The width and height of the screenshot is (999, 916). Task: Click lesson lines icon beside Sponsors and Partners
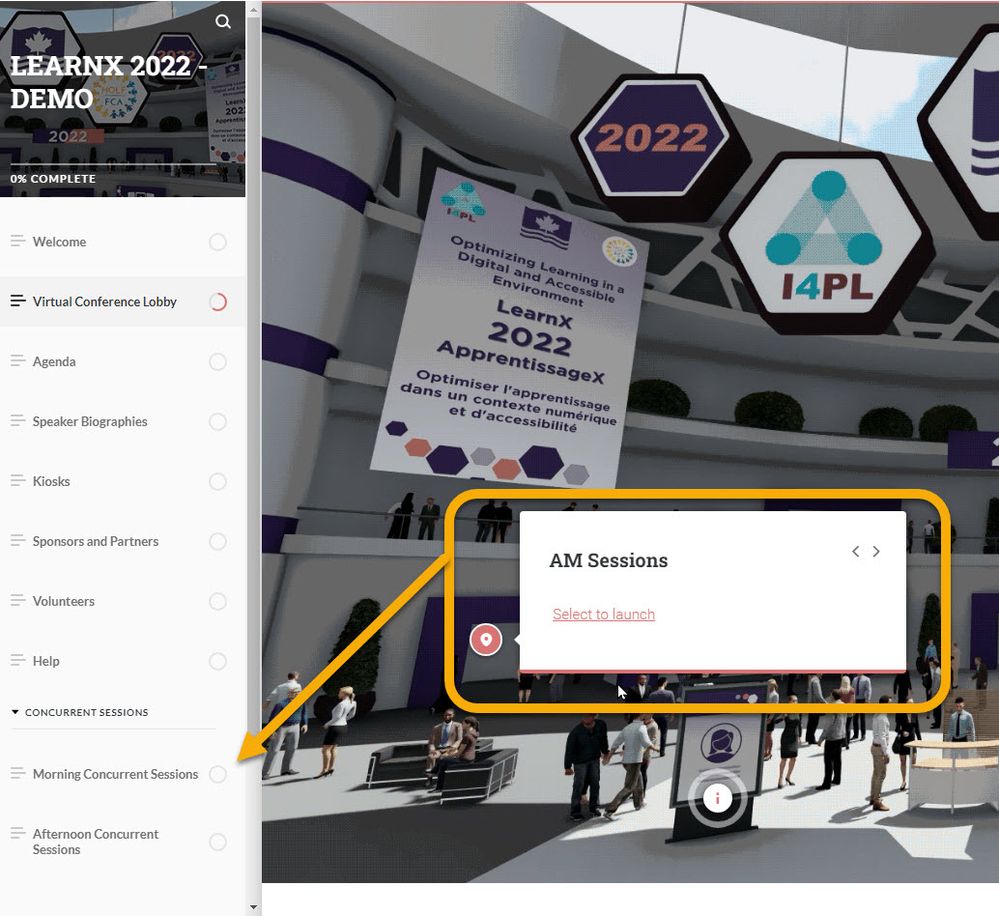18,541
